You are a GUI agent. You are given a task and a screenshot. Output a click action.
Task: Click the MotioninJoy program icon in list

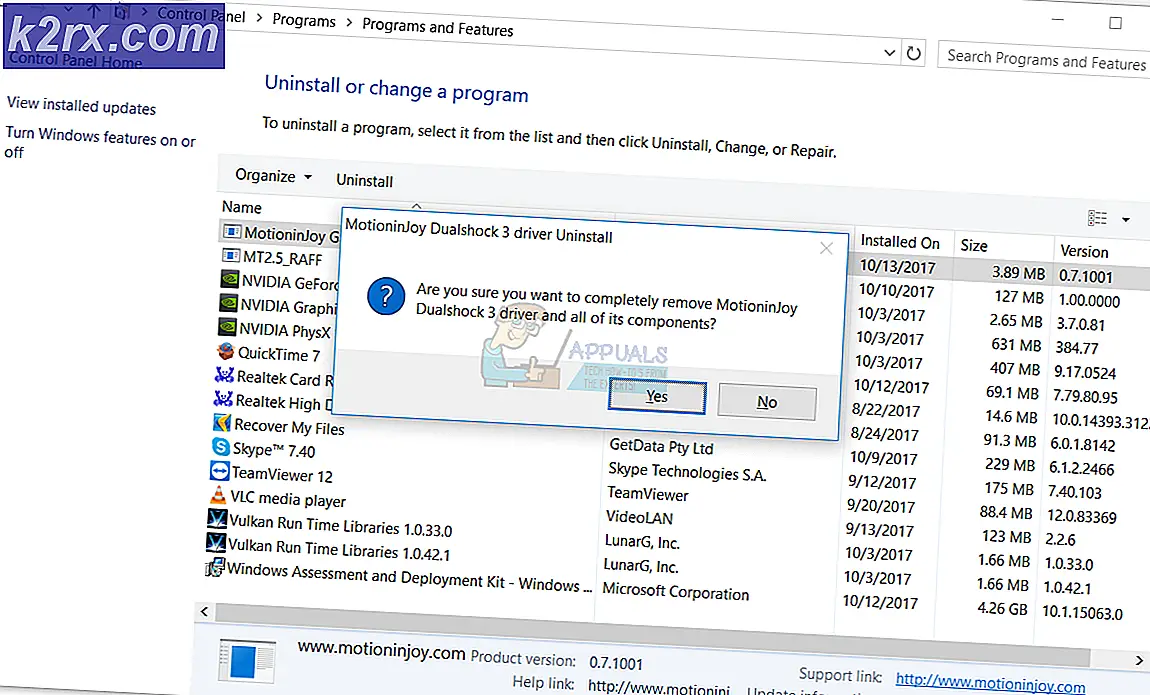(x=232, y=232)
